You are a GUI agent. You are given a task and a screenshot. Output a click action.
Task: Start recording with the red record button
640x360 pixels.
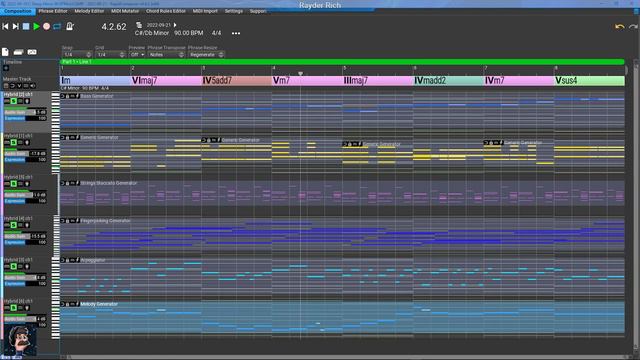pyautogui.click(x=47, y=27)
